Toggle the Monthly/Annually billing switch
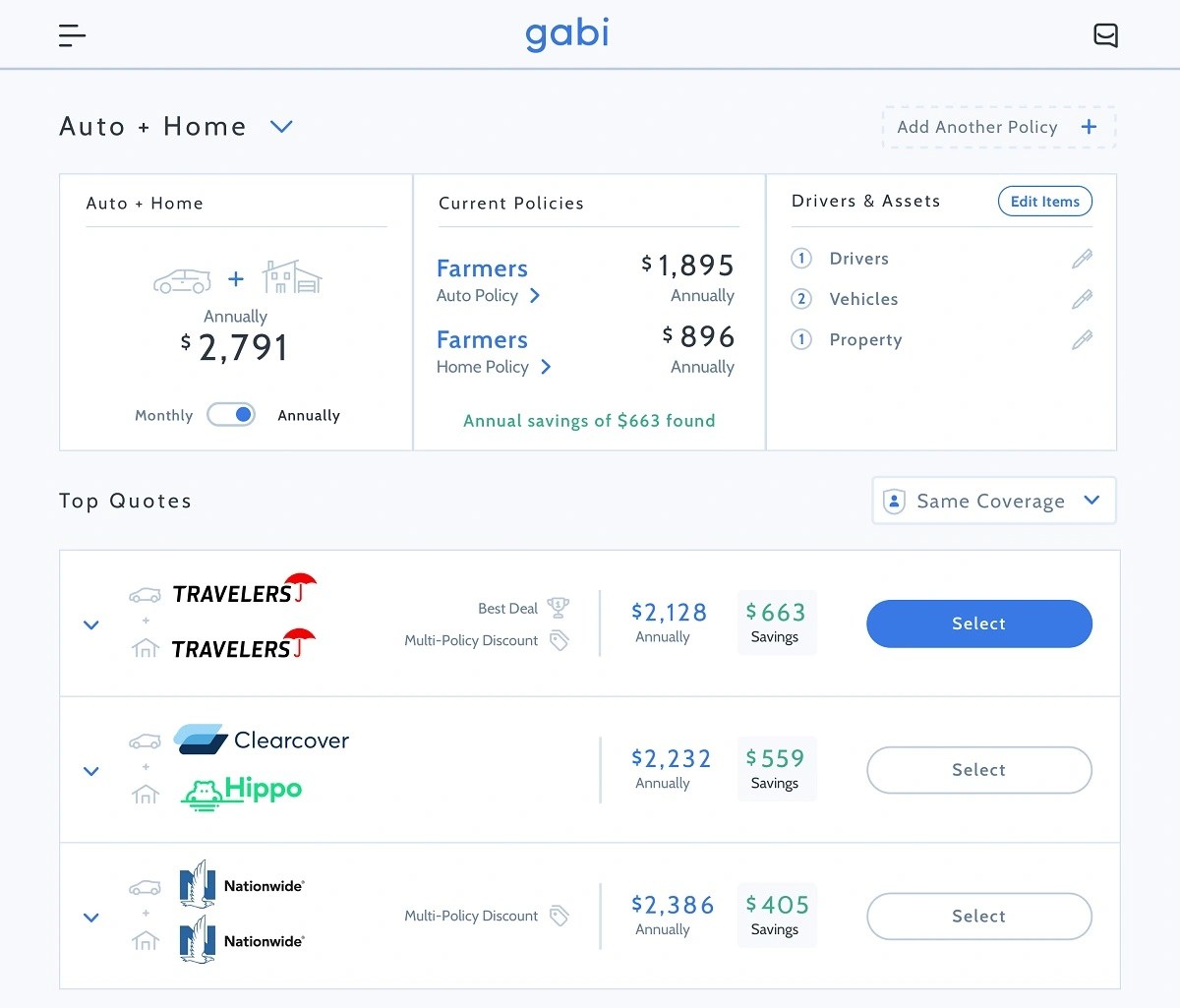 (x=231, y=415)
